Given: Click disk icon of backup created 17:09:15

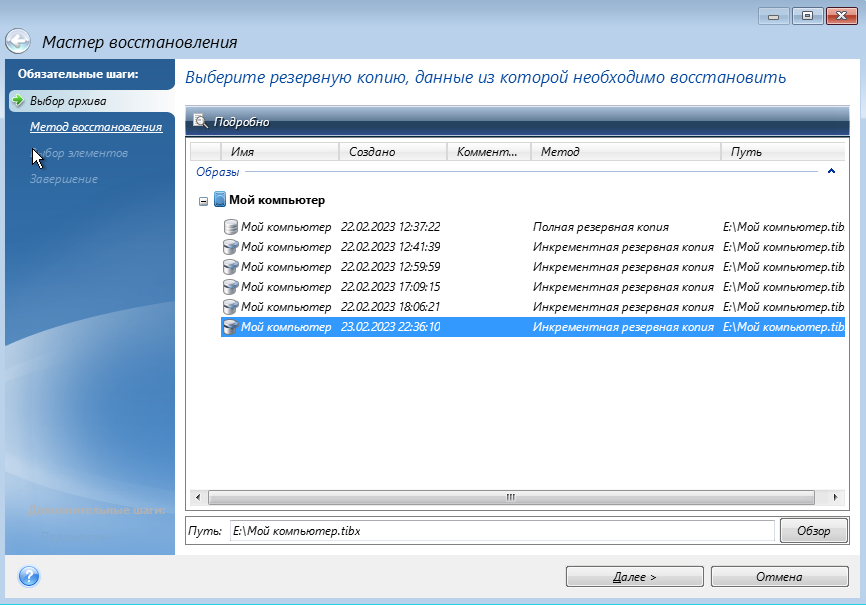Looking at the screenshot, I should (230, 287).
